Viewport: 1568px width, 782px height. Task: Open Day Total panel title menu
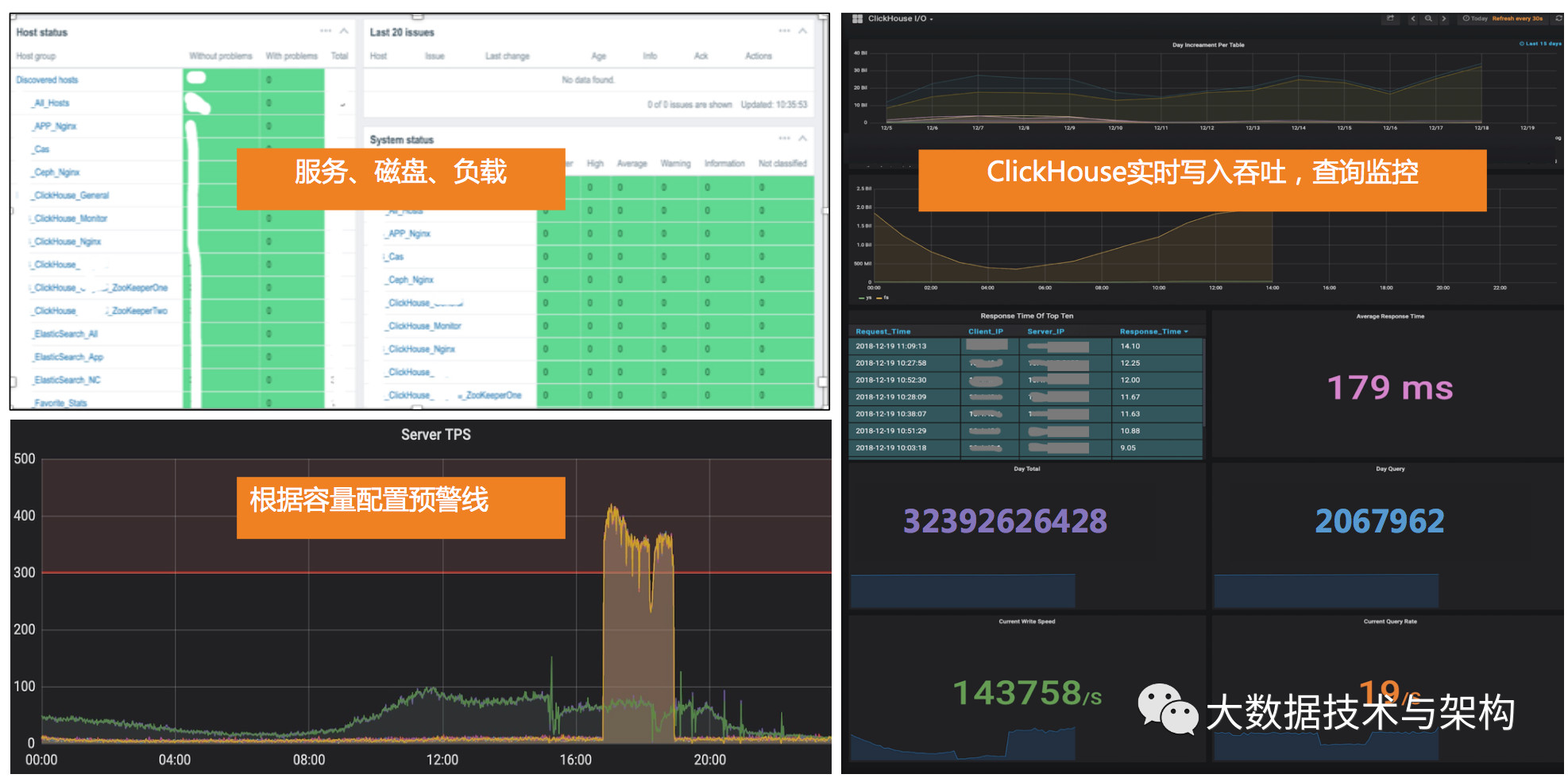point(1026,469)
